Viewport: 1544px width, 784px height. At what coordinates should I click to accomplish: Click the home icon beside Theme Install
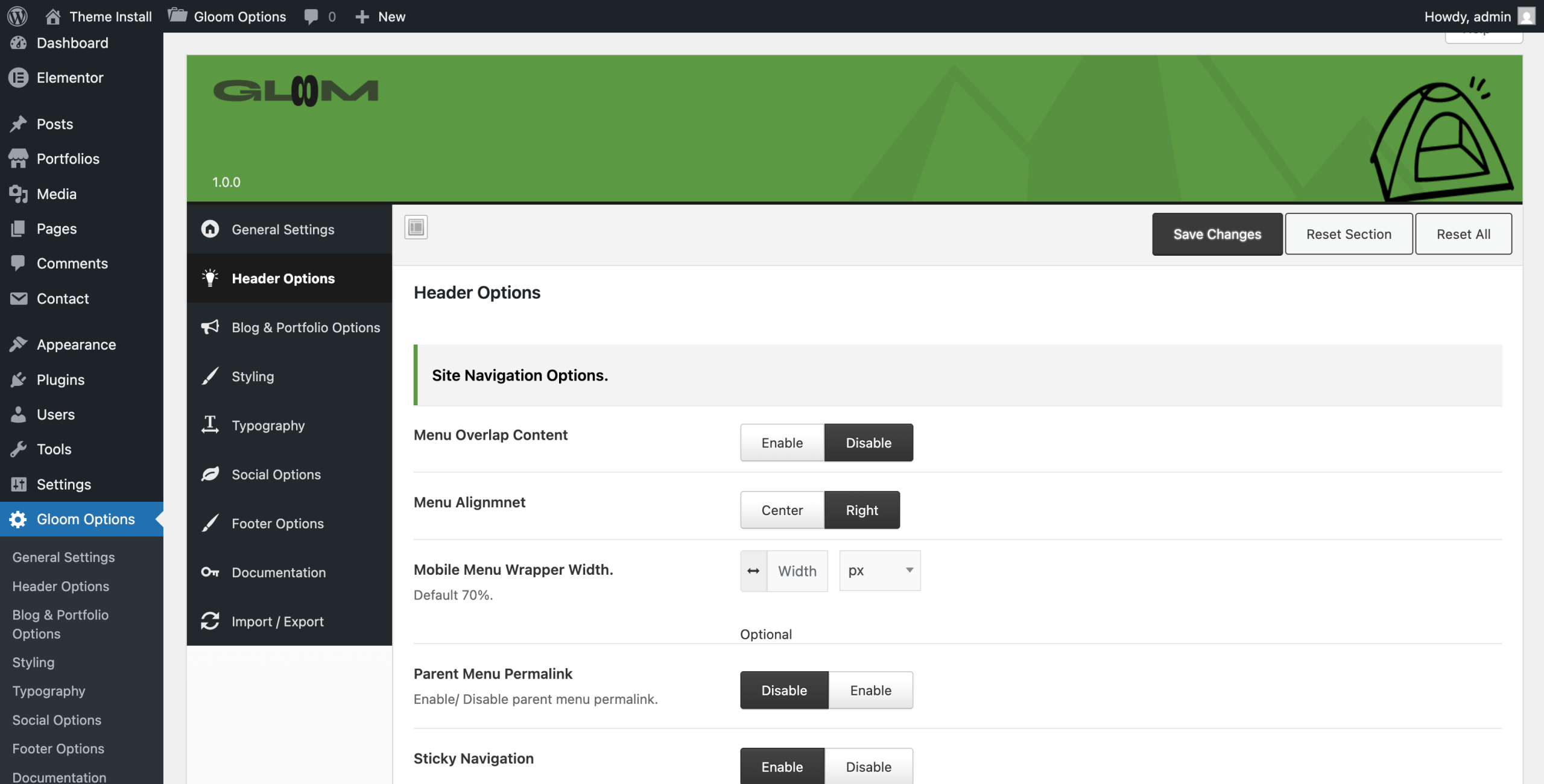[53, 16]
